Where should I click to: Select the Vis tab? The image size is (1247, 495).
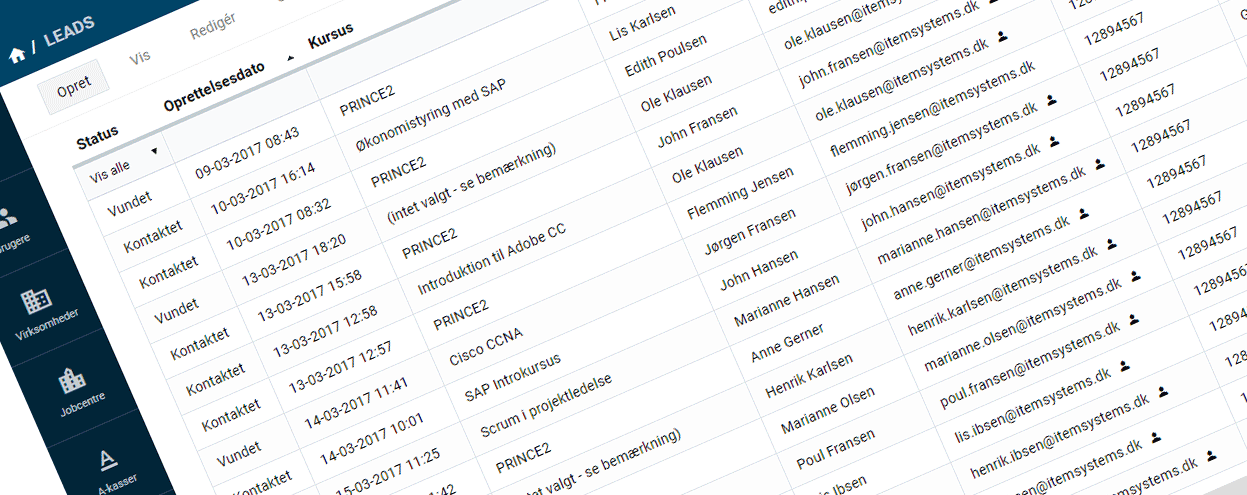pos(141,59)
